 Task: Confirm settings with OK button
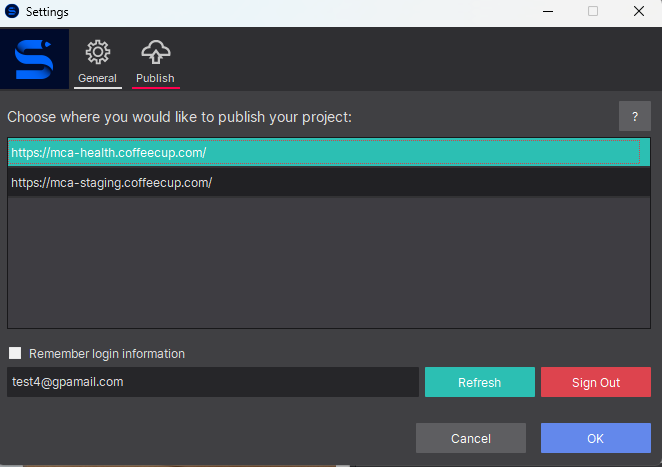596,438
